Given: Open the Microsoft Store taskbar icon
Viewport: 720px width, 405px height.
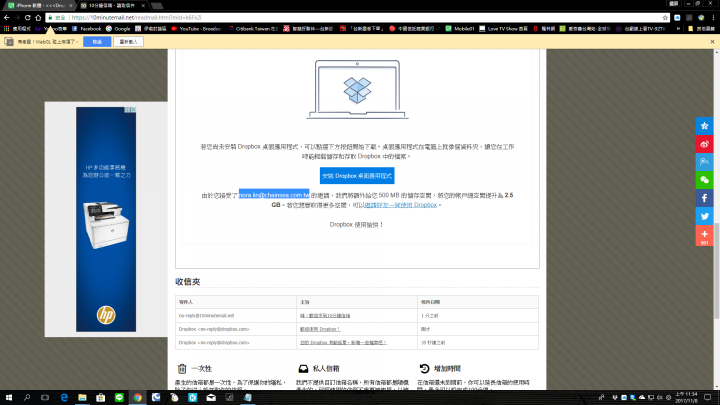Looking at the screenshot, I should coord(101,398).
